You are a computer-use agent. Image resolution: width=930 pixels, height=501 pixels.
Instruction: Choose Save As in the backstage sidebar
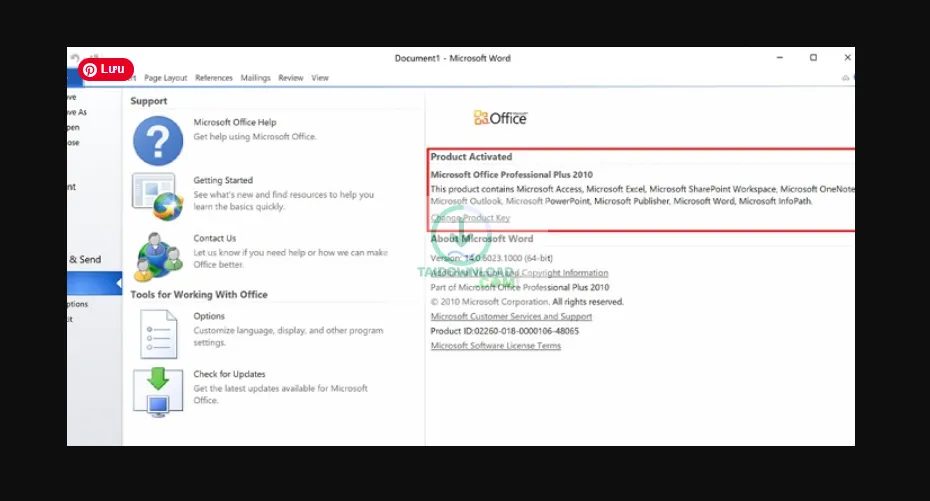tap(76, 113)
